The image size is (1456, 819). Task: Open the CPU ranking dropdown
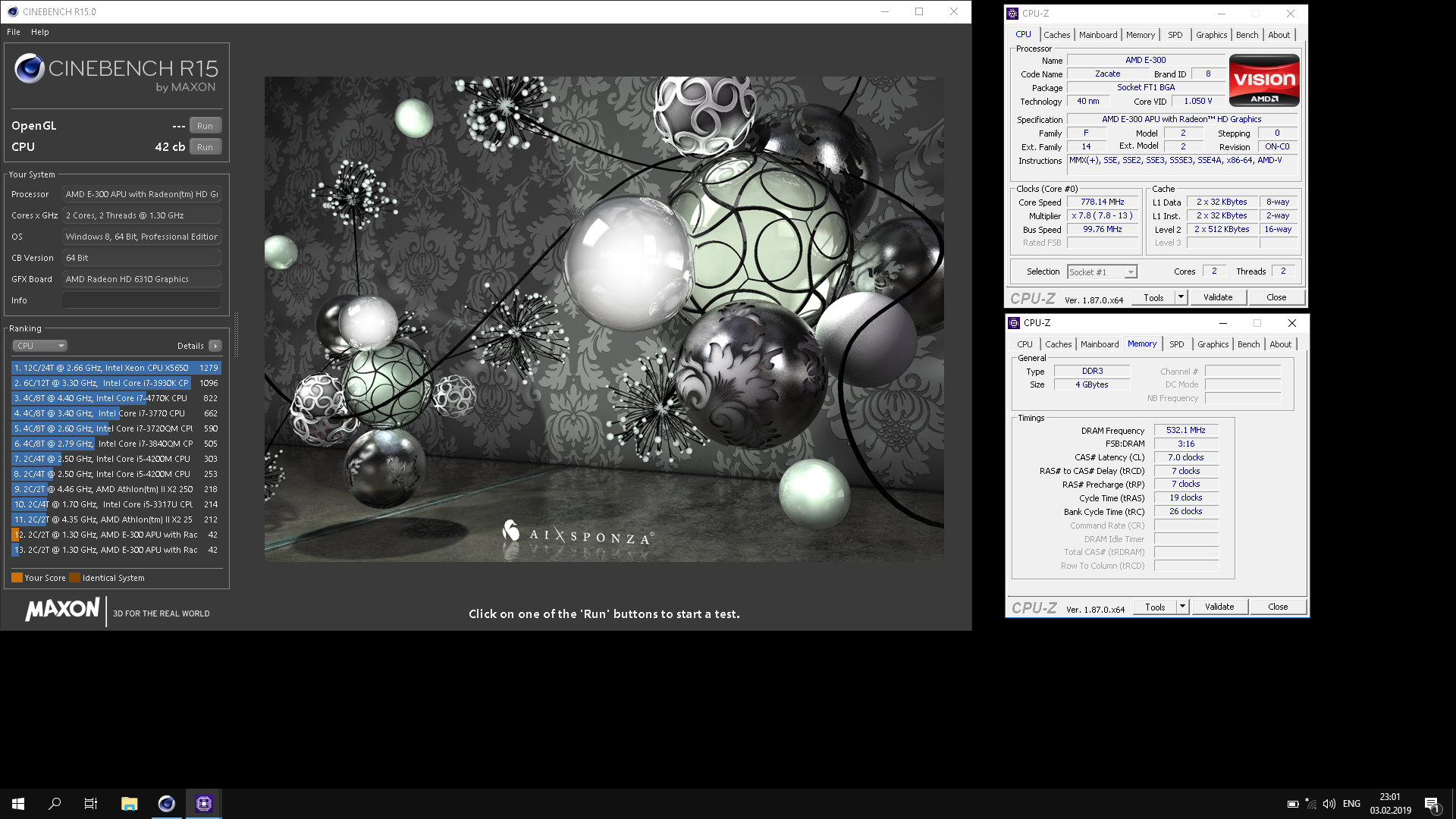(x=40, y=346)
